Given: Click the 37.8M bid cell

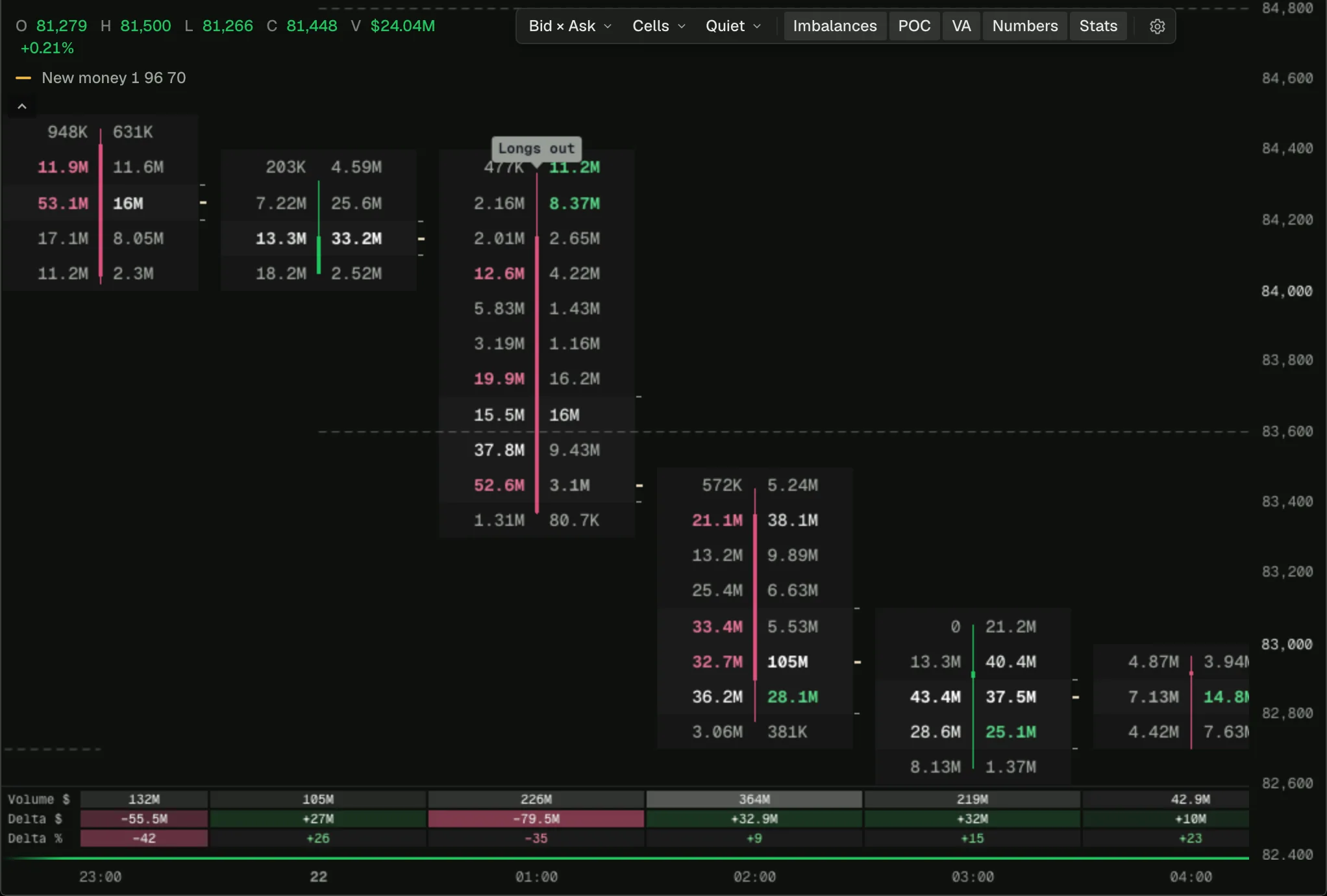Looking at the screenshot, I should (x=499, y=450).
